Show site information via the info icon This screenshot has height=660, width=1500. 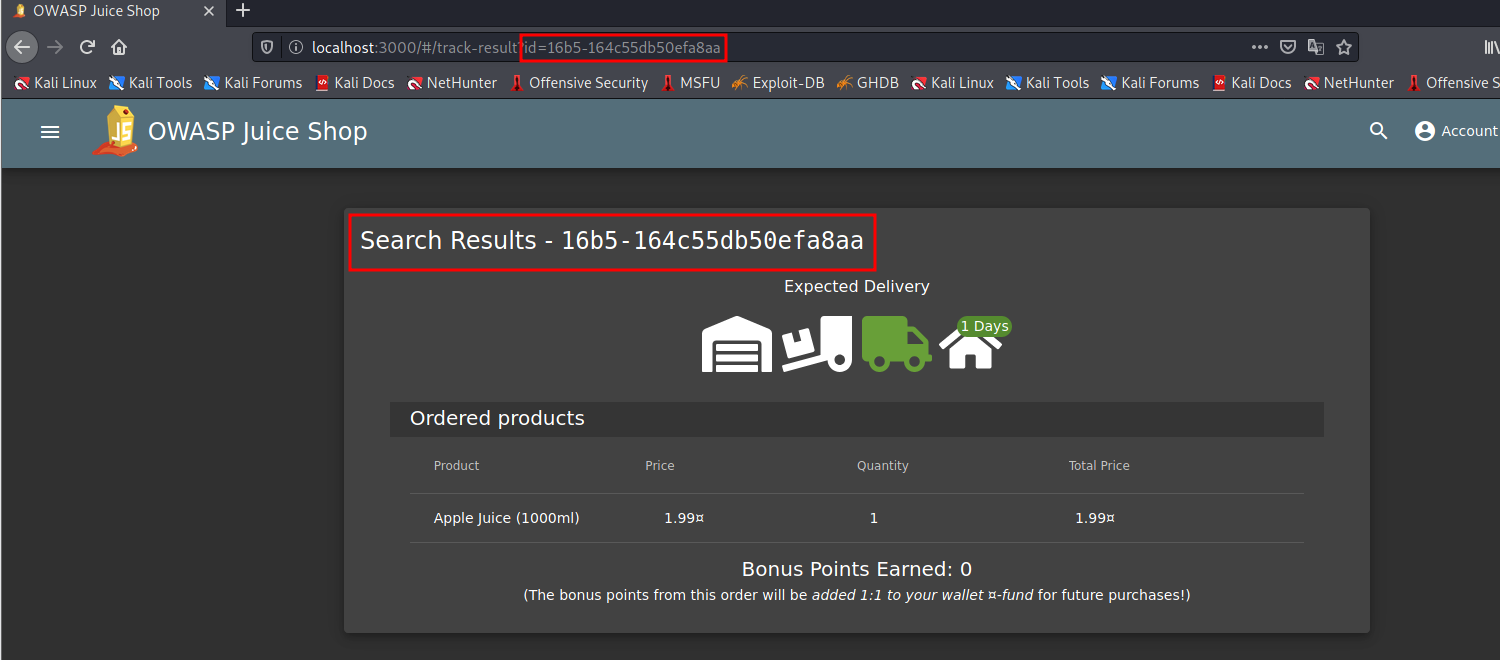295,47
